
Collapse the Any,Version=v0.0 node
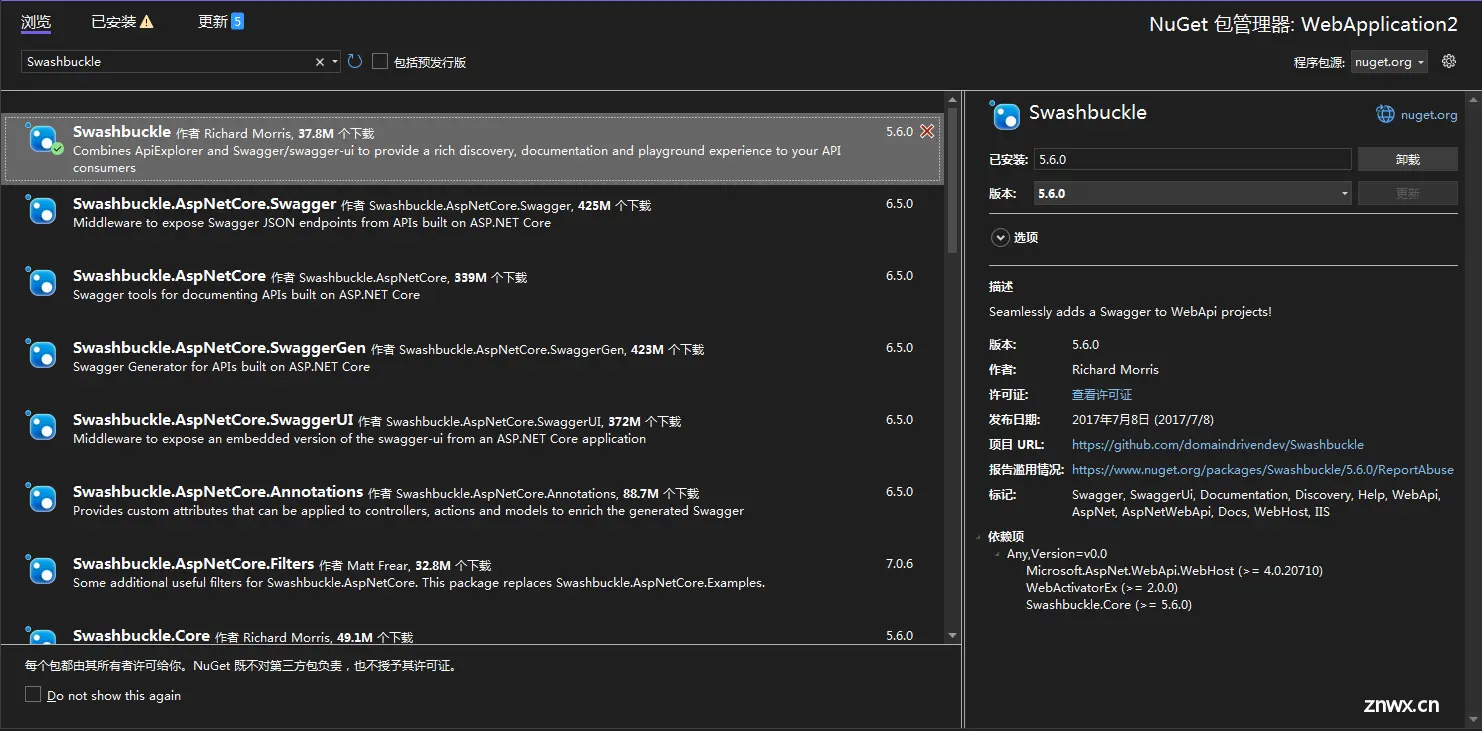click(997, 554)
